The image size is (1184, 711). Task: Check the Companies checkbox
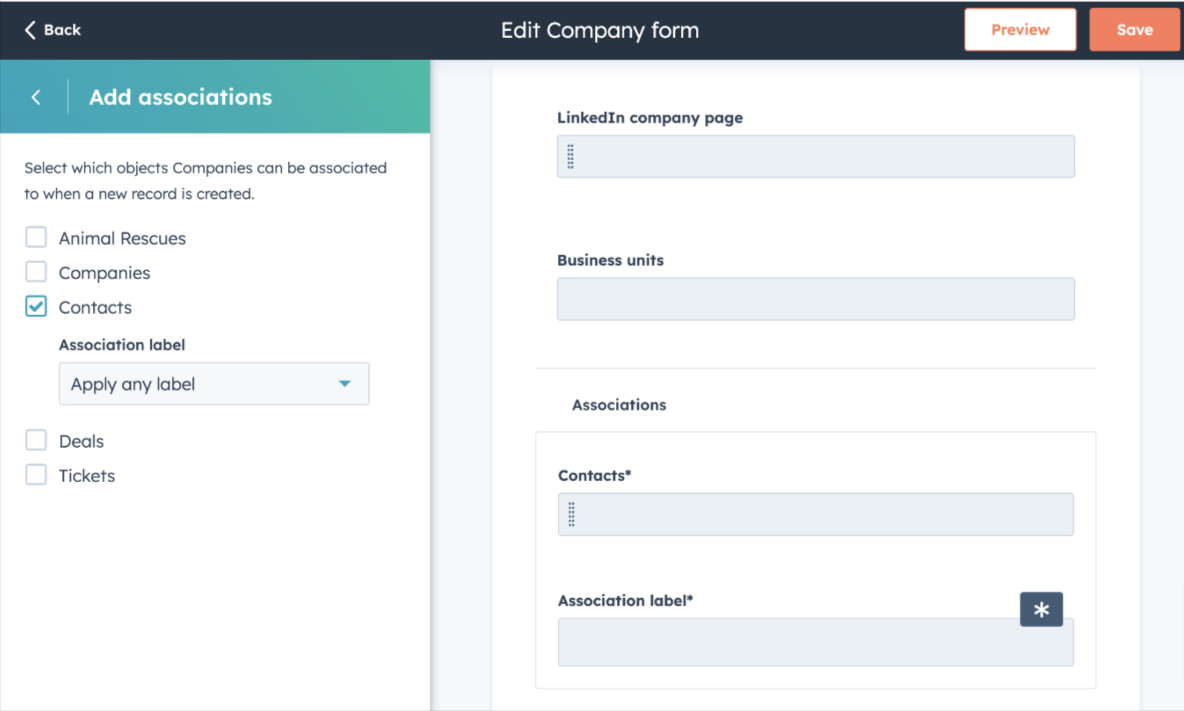[35, 272]
